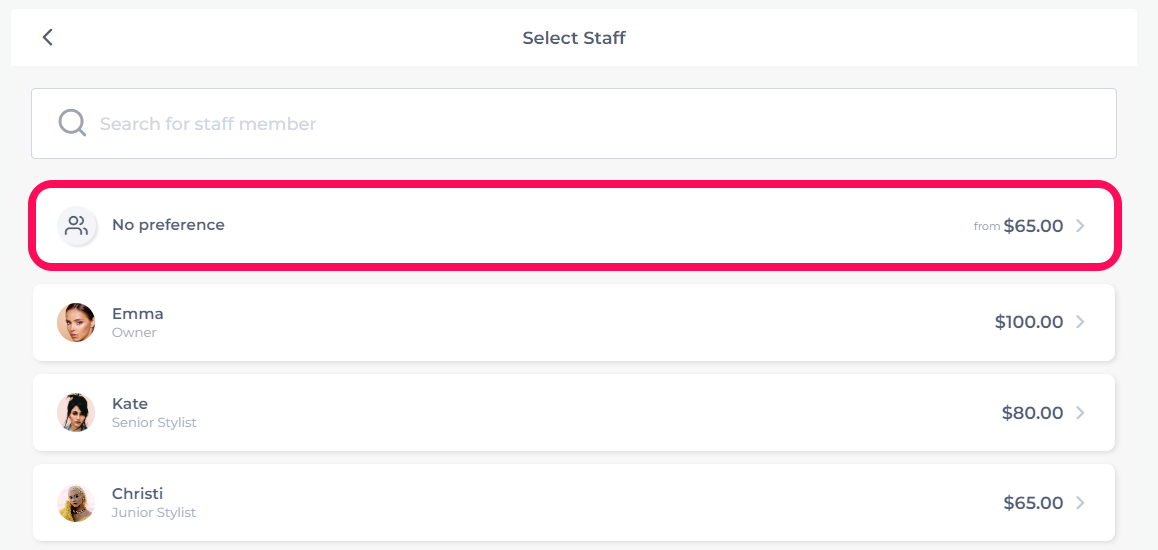Image resolution: width=1158 pixels, height=550 pixels.
Task: Focus the Search for staff member field
Action: (574, 123)
